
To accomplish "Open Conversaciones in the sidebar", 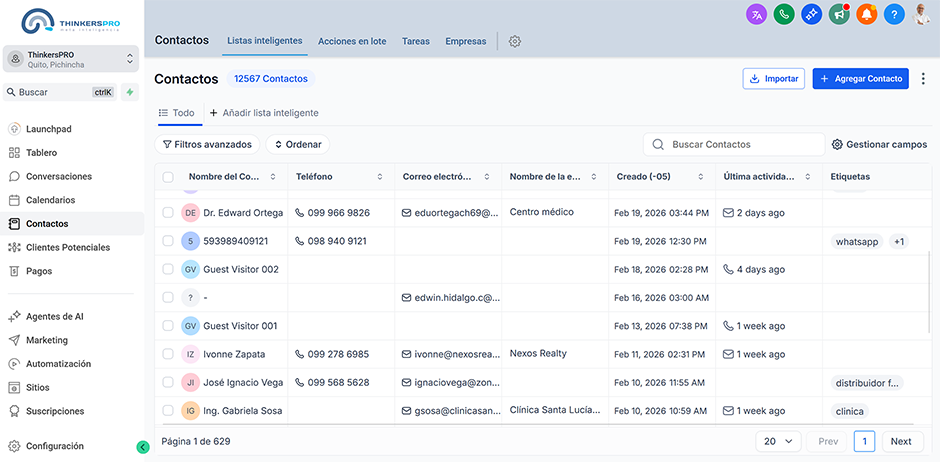I will click(58, 177).
